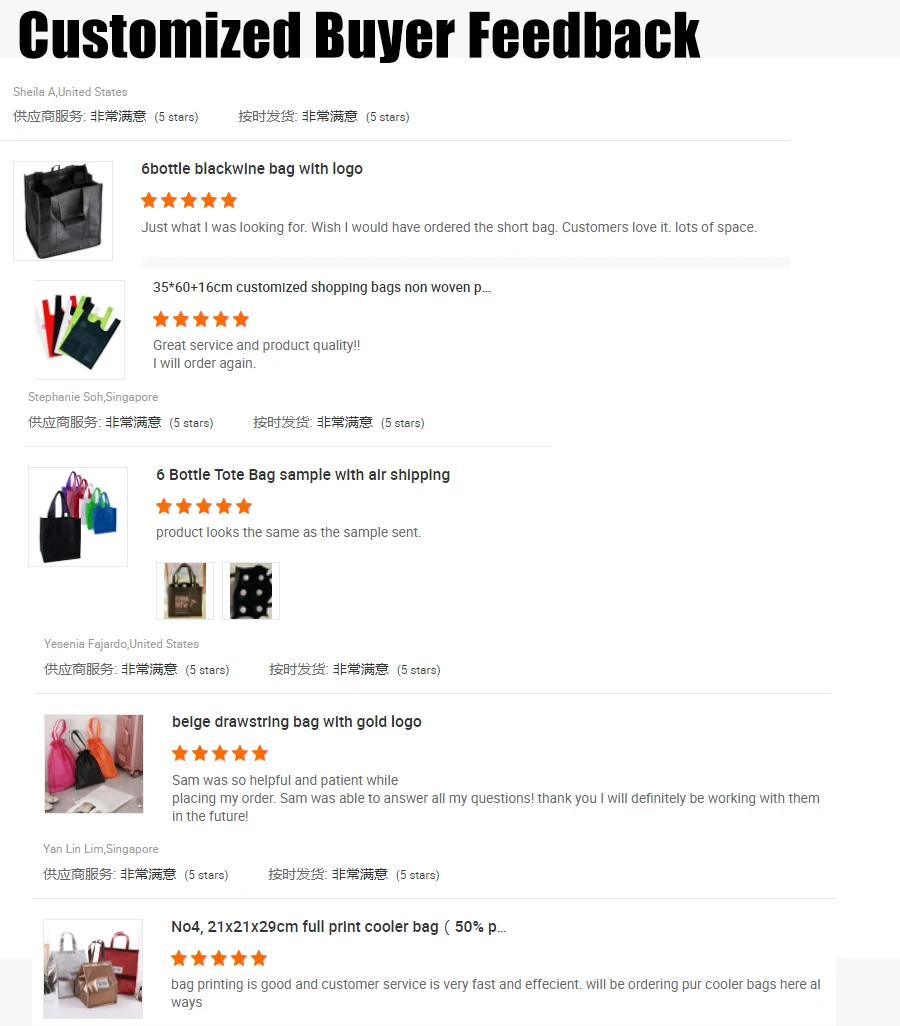Open the 6 Bottle Tote Bag product image
Image resolution: width=900 pixels, height=1026 pixels.
[78, 517]
